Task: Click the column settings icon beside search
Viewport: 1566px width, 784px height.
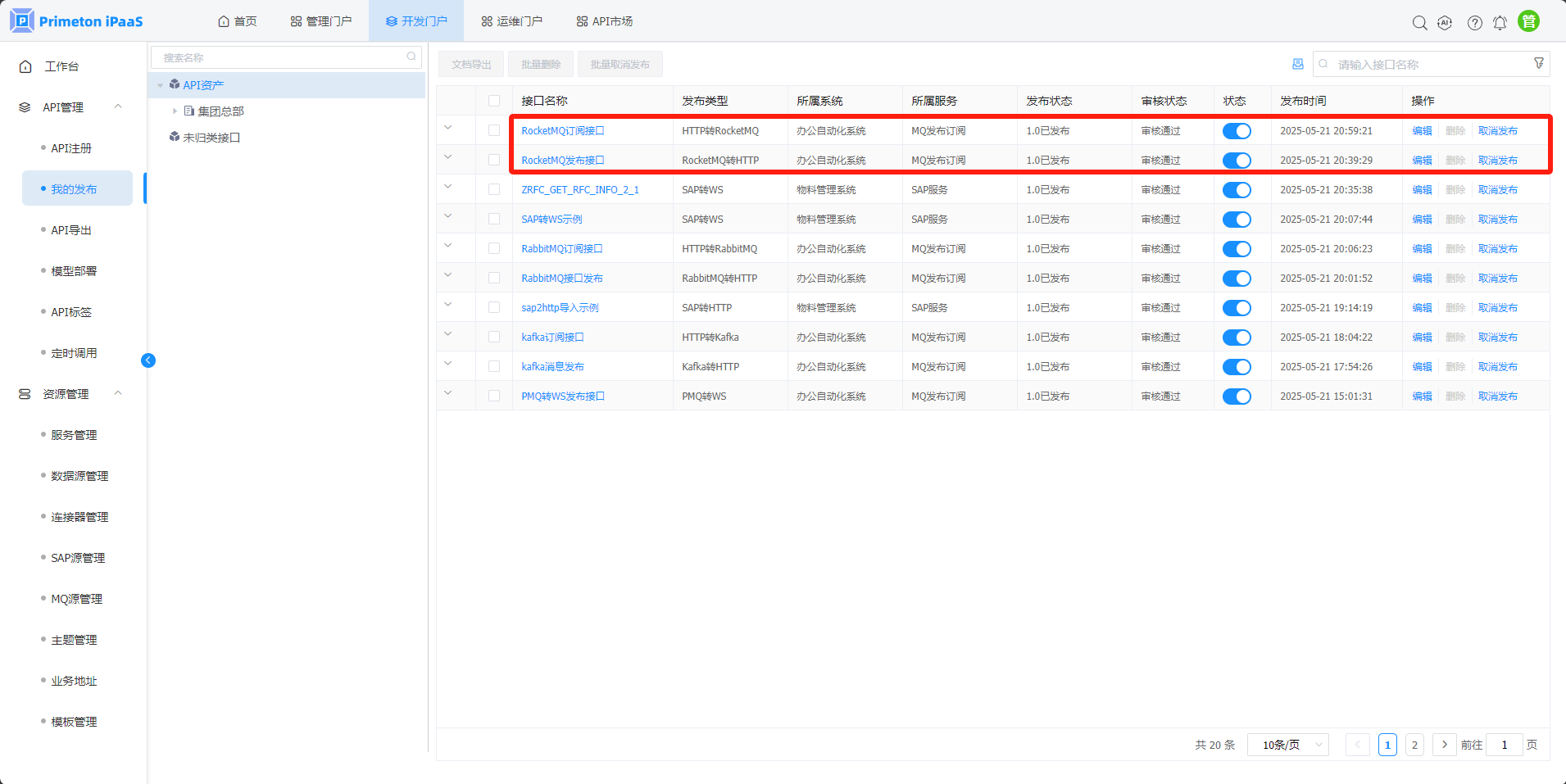Action: coord(1297,64)
